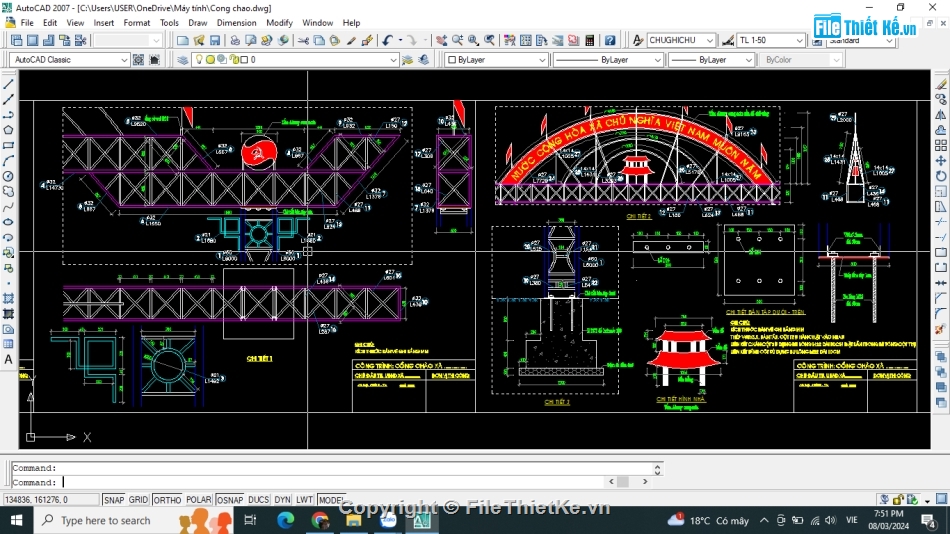This screenshot has height=534, width=950.
Task: Open the Dimension menu
Action: coord(236,23)
